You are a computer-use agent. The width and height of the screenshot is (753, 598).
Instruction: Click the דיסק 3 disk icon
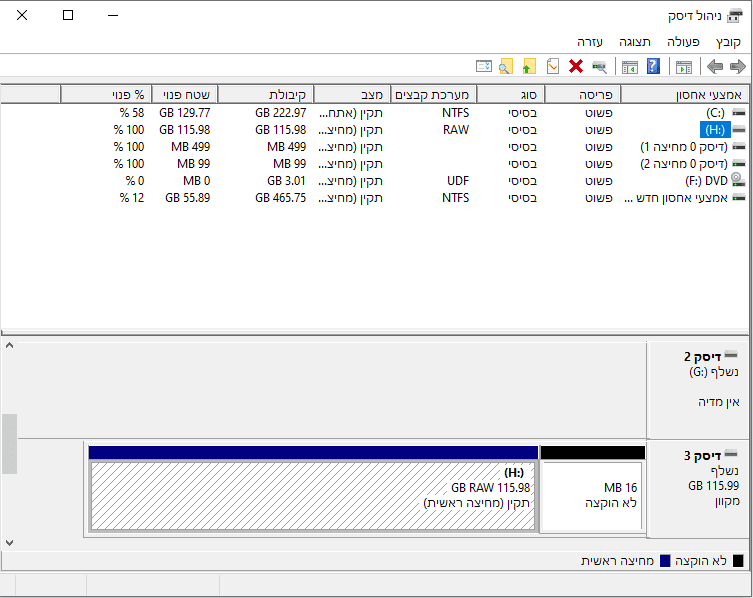(731, 453)
